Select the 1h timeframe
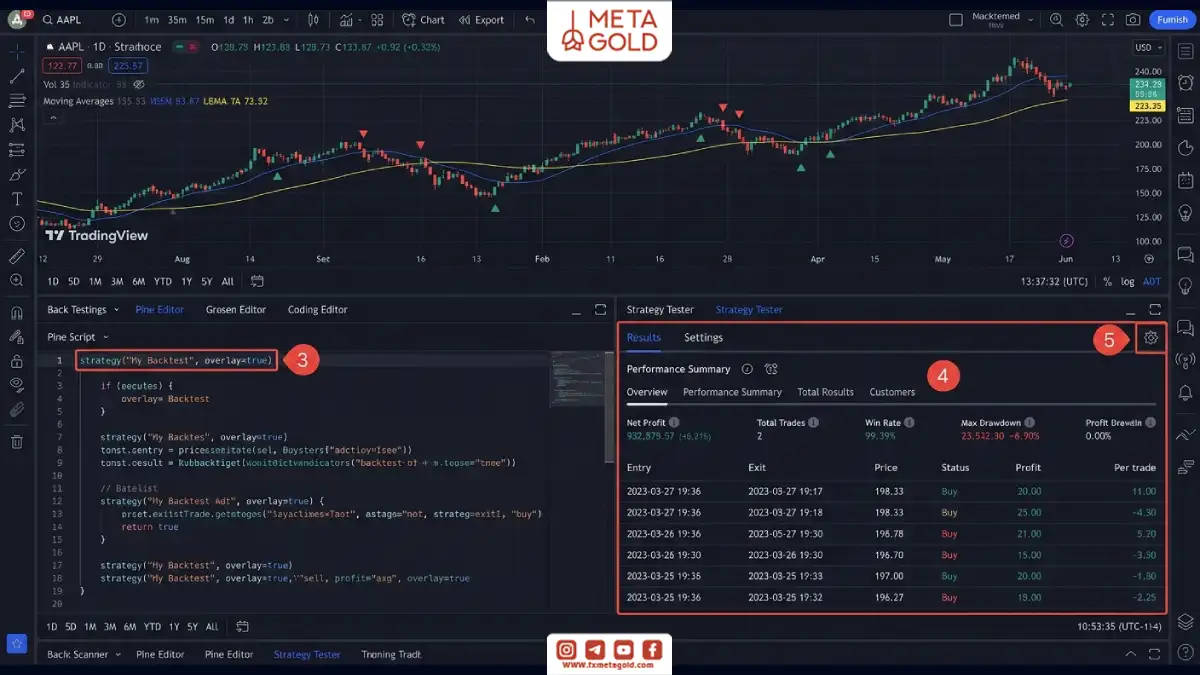 pyautogui.click(x=247, y=19)
